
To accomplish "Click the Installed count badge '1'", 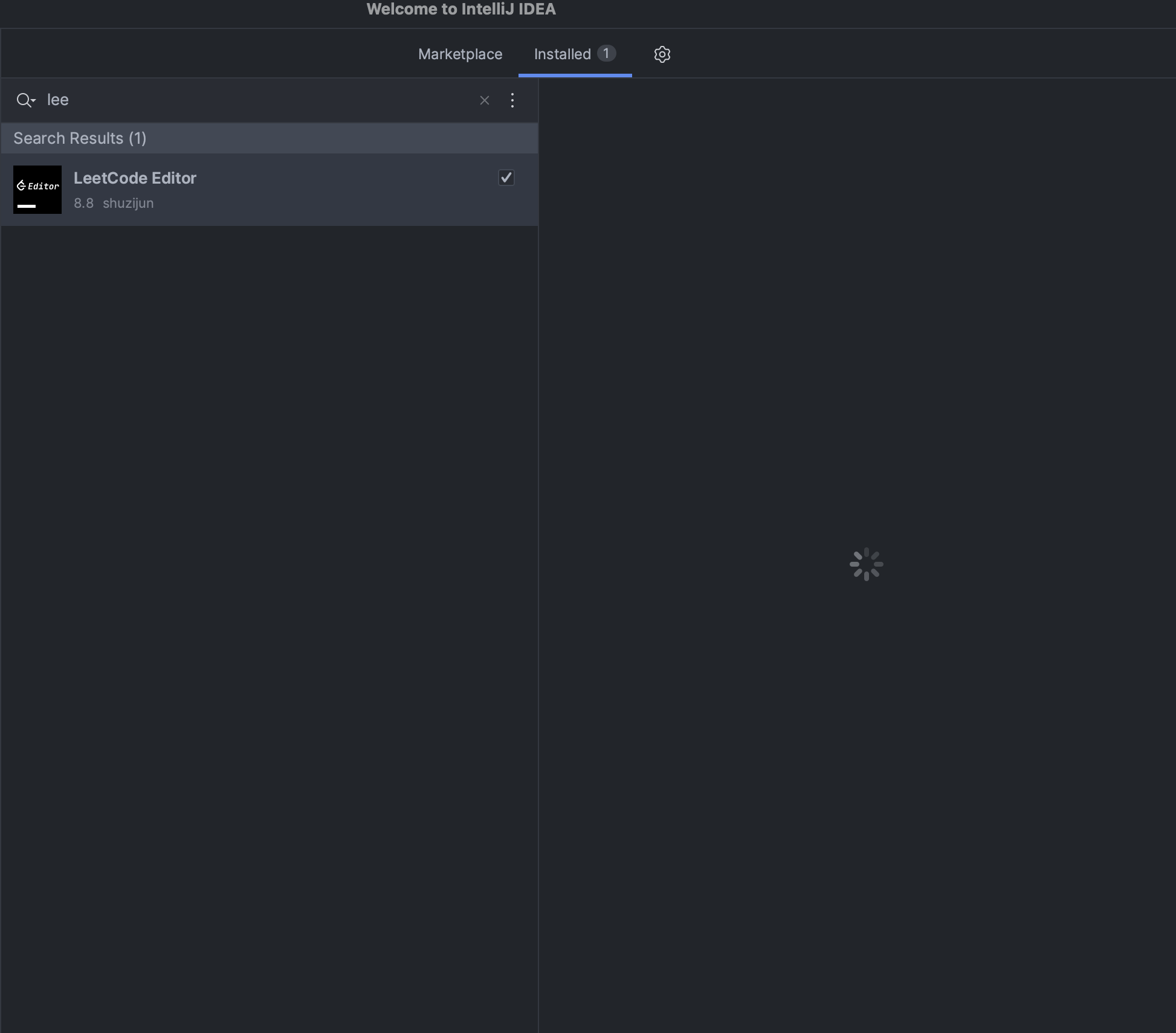I will click(606, 53).
